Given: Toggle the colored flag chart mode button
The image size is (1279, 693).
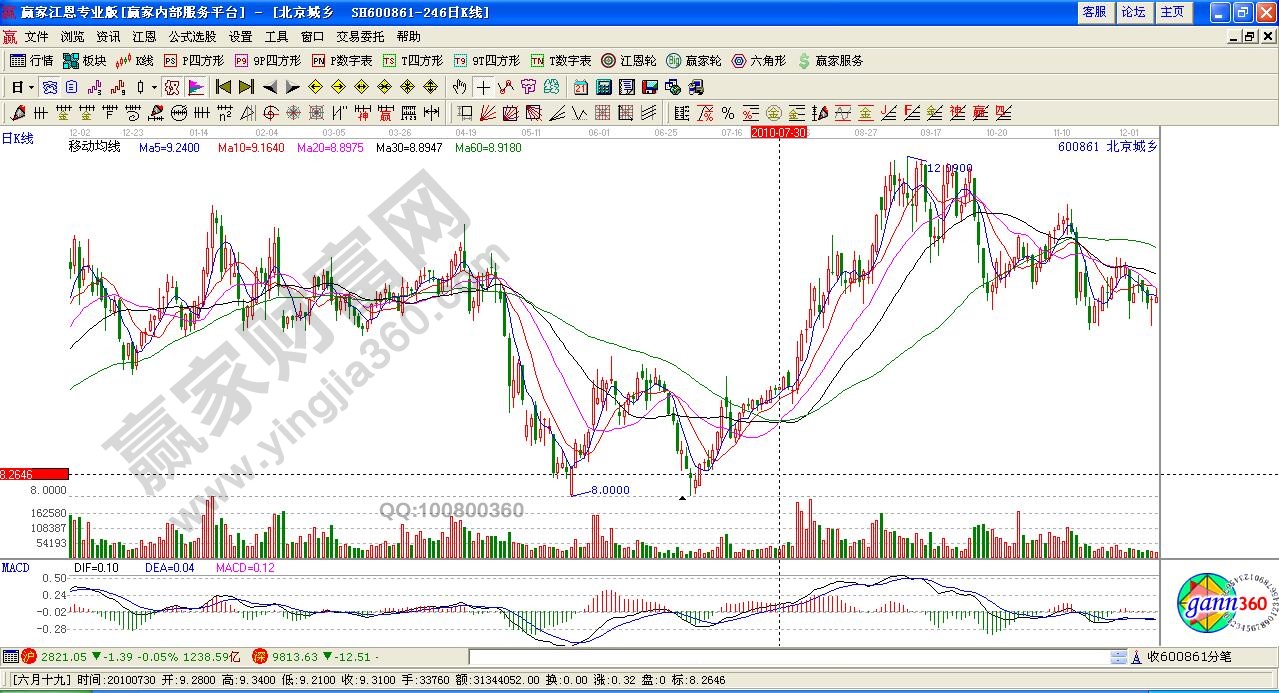Looking at the screenshot, I should (x=196, y=87).
